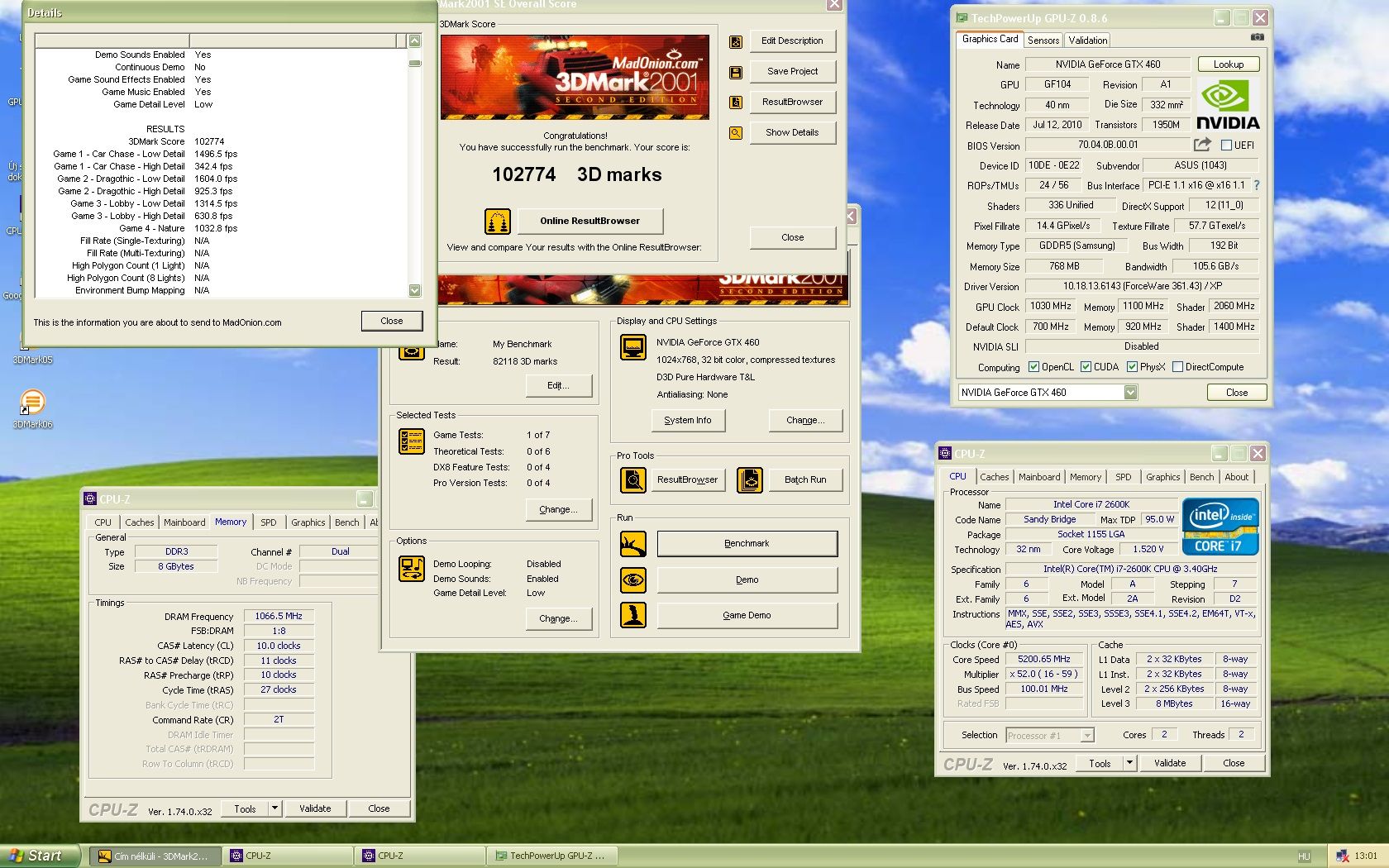This screenshot has height=868, width=1389.
Task: Click the GPU Name field showing NVIDIA GeForce GTX 460
Action: tap(1108, 64)
